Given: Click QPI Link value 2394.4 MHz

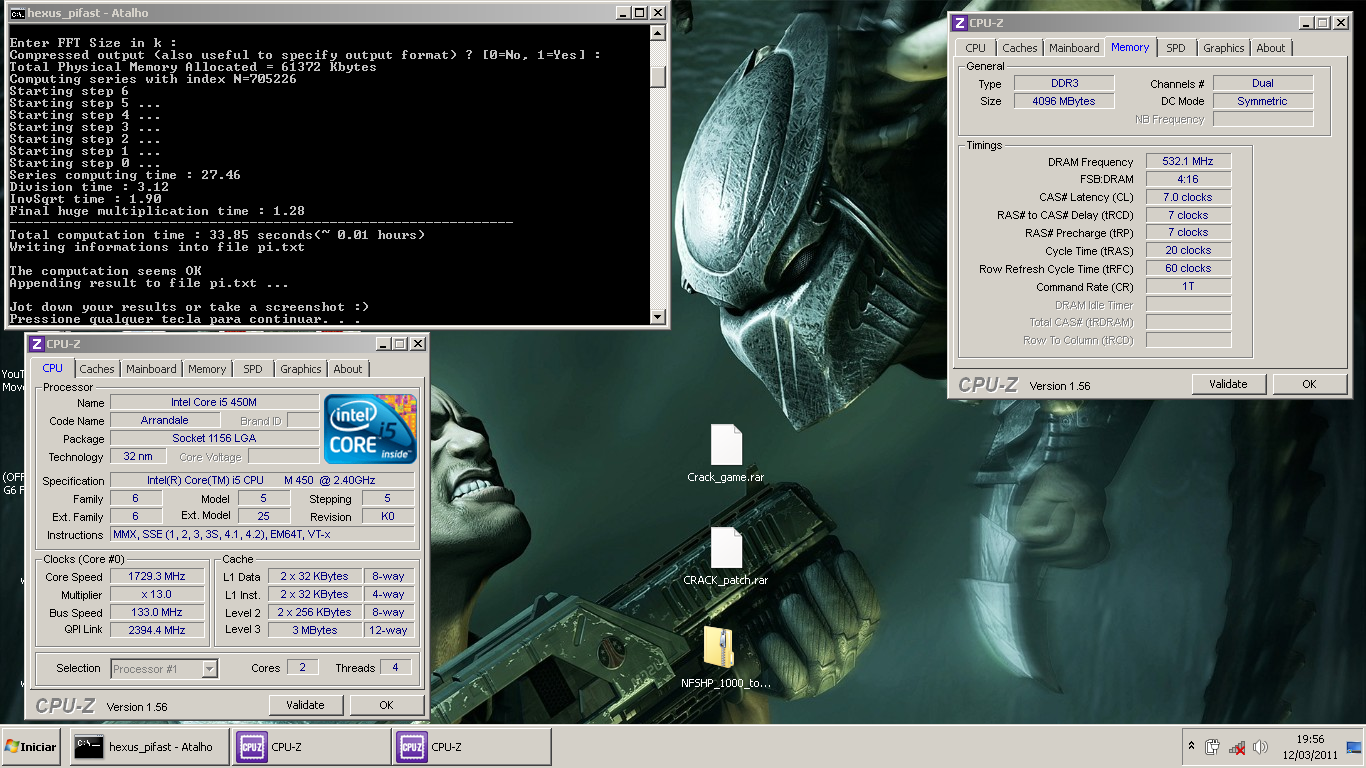Looking at the screenshot, I should tap(157, 630).
